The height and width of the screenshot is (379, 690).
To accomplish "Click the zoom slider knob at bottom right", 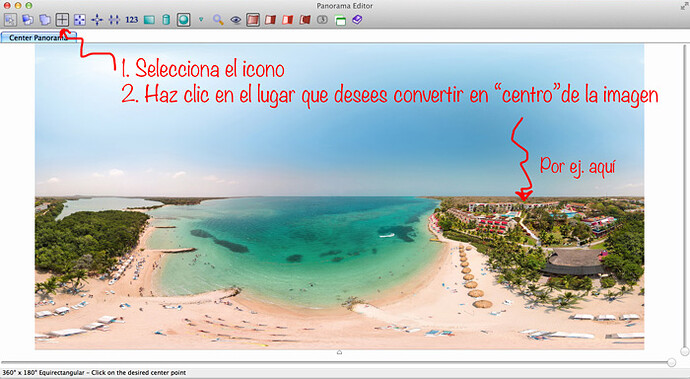I will click(x=672, y=362).
